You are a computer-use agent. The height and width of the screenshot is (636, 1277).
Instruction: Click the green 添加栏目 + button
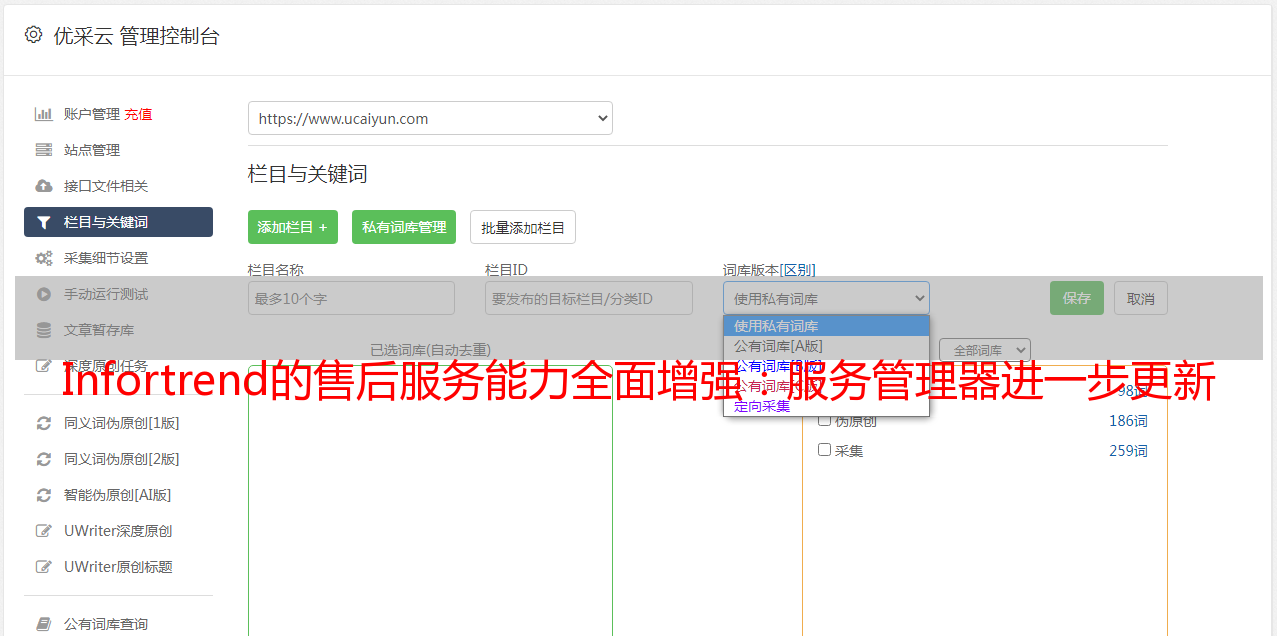pos(293,227)
